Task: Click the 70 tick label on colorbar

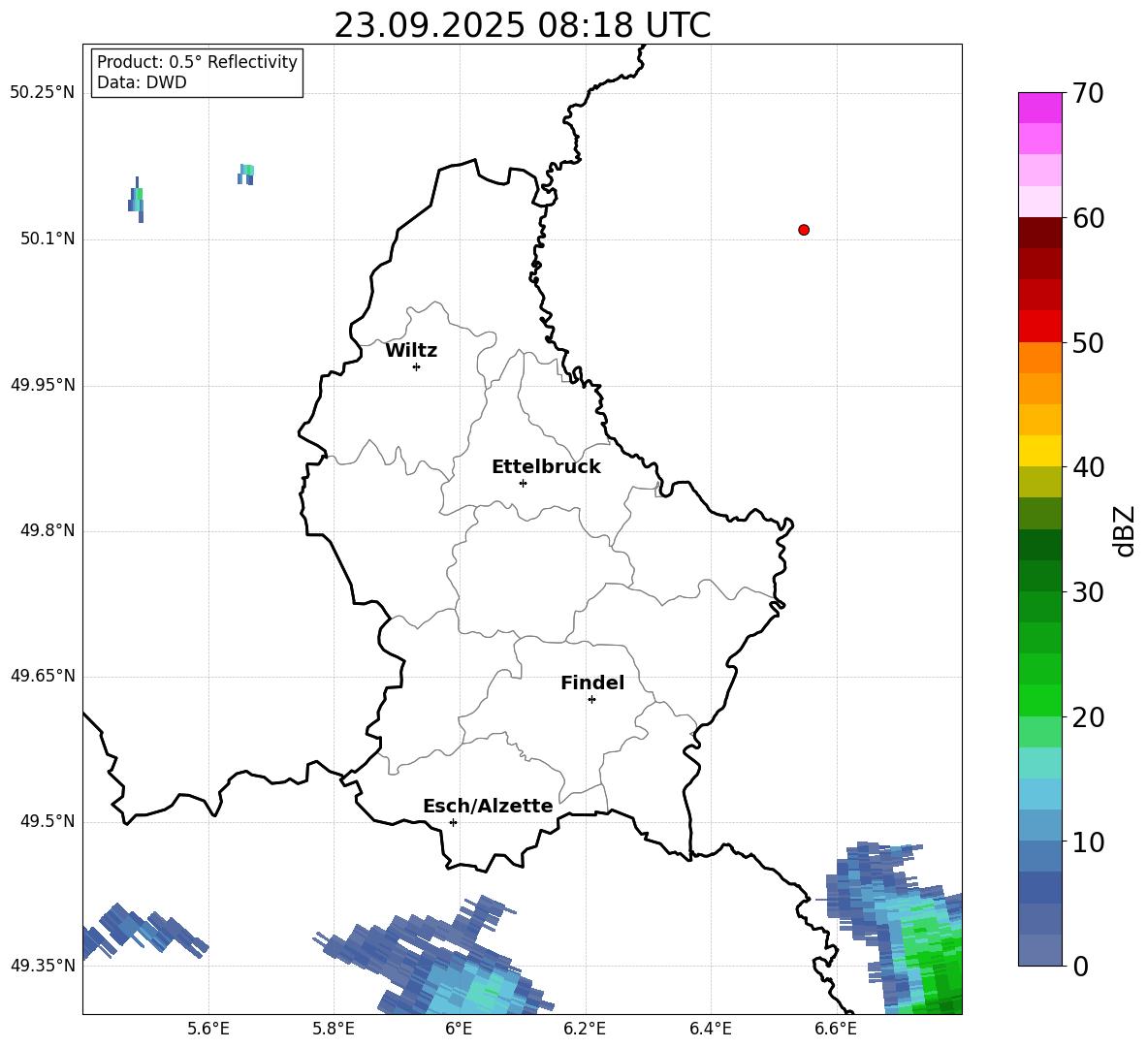Action: (1089, 93)
